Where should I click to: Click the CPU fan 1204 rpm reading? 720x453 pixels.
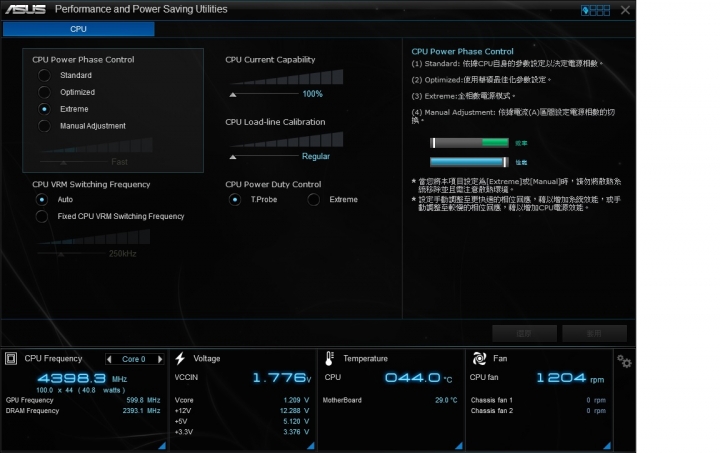pyautogui.click(x=570, y=378)
